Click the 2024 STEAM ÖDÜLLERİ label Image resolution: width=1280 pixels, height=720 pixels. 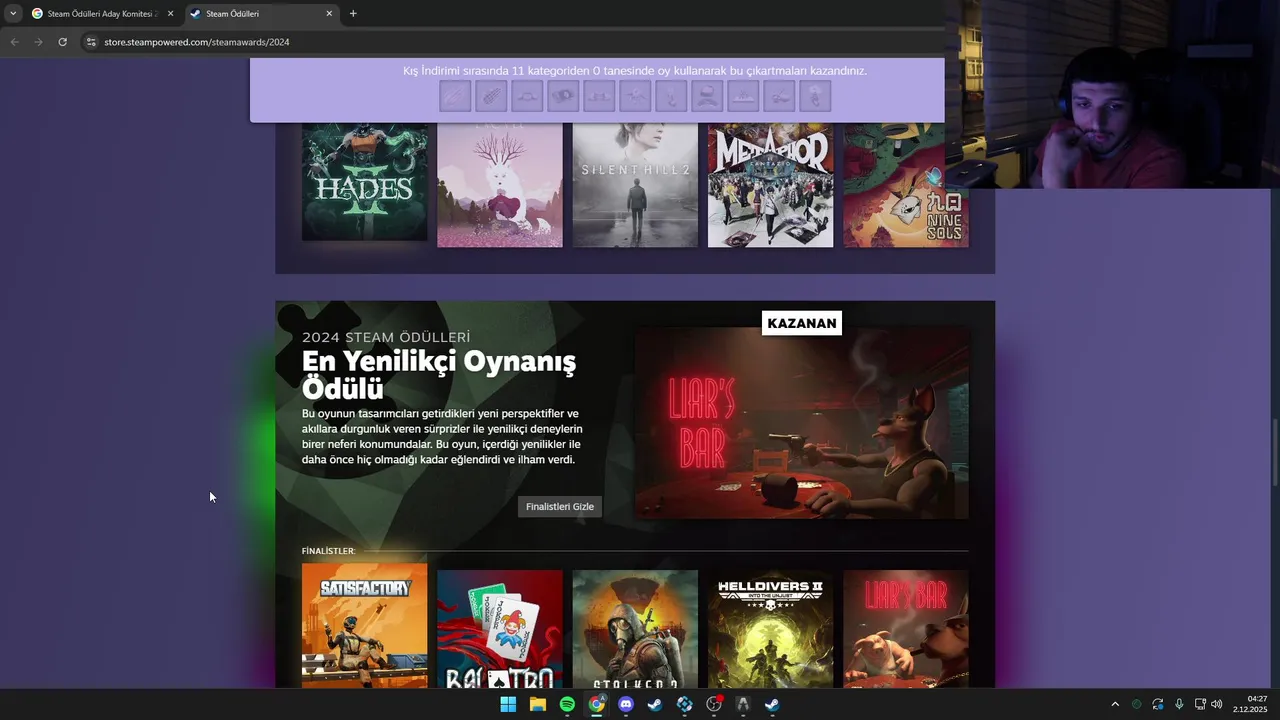386,337
